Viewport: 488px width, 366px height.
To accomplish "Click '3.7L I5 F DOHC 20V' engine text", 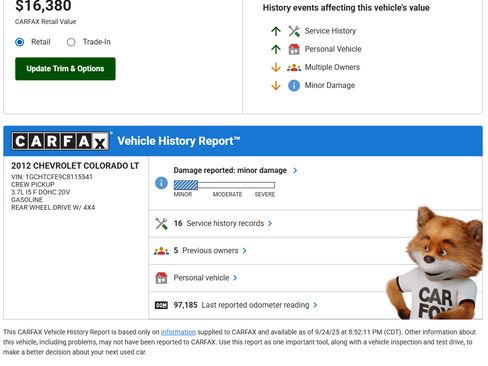I will click(x=41, y=192).
